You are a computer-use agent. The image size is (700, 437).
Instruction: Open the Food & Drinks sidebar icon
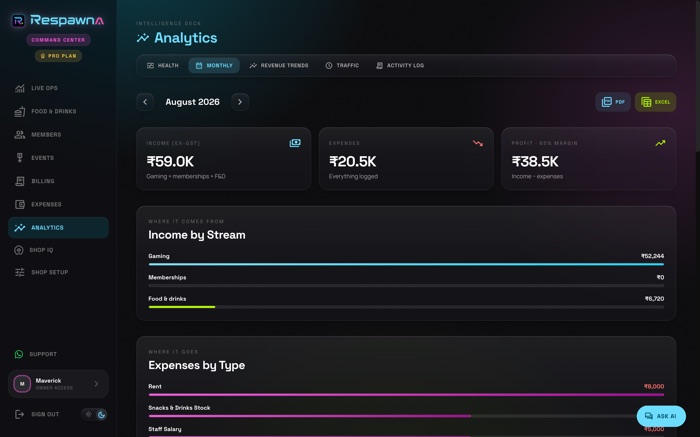20,112
